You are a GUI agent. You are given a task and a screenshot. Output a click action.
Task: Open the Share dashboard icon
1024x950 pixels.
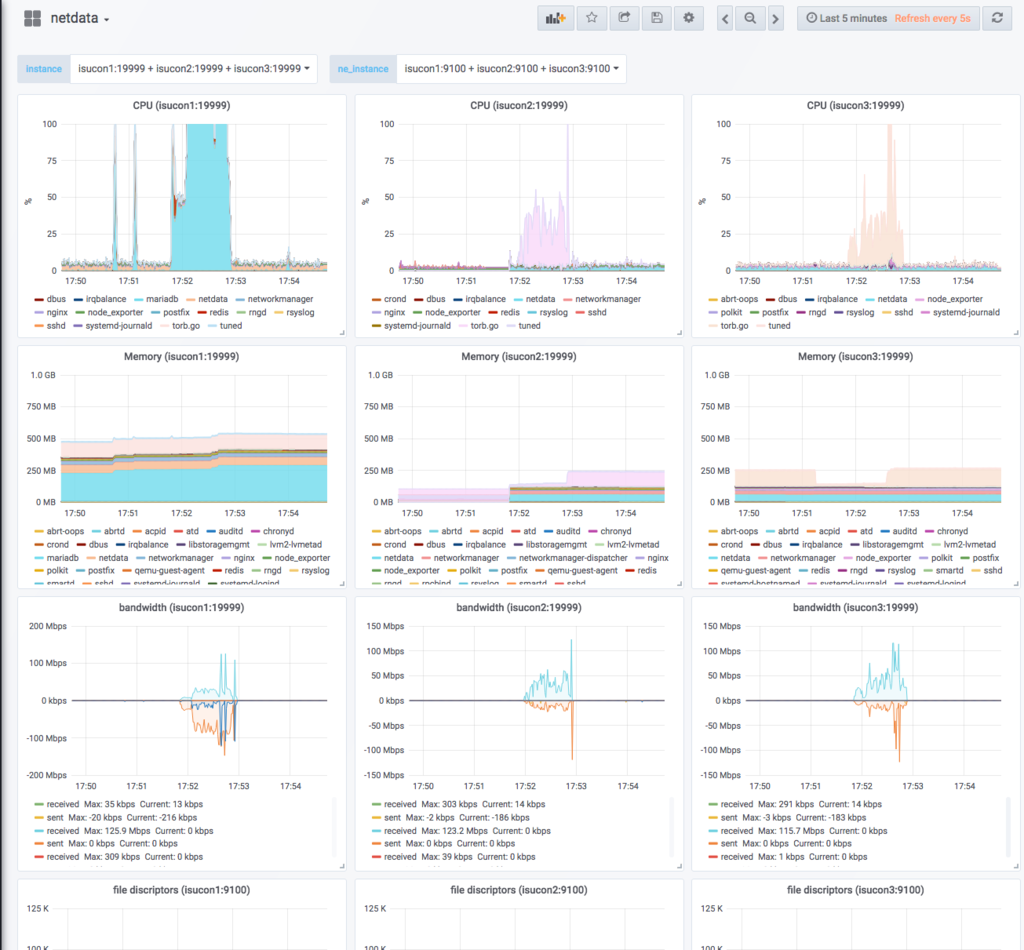624,18
